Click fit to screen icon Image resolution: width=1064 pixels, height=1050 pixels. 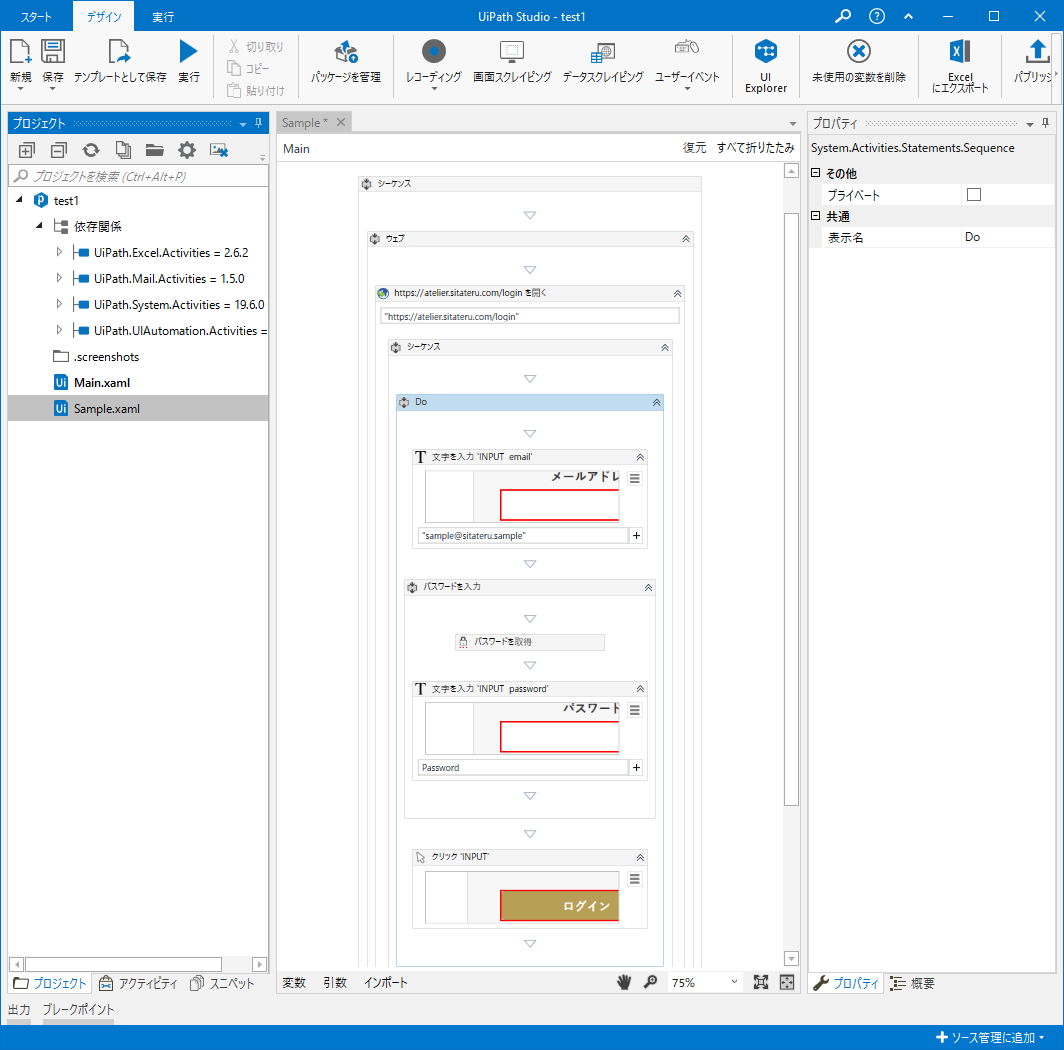(x=761, y=982)
